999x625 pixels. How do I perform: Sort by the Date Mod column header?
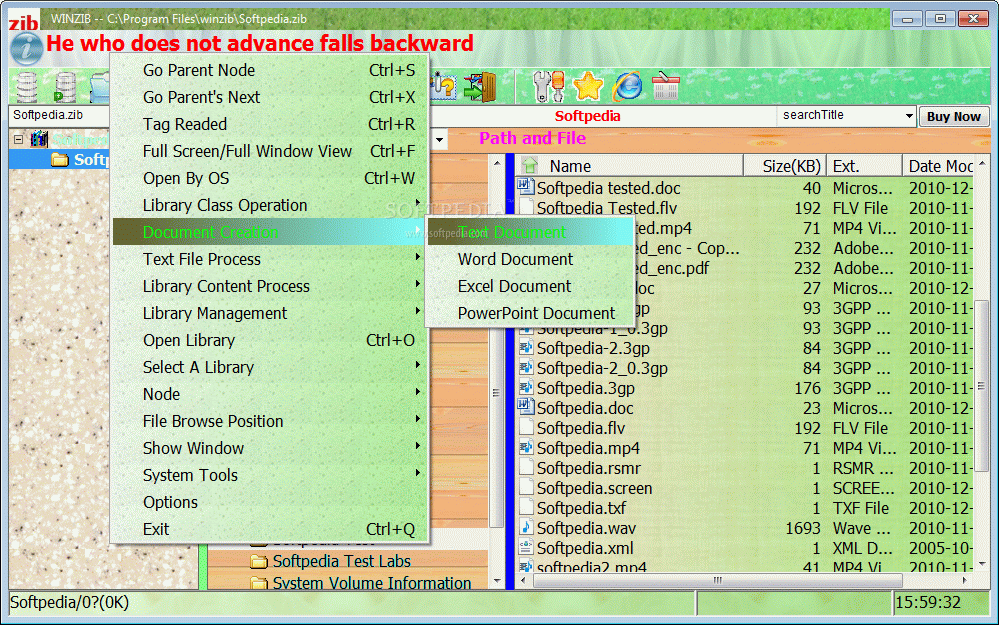click(x=939, y=166)
